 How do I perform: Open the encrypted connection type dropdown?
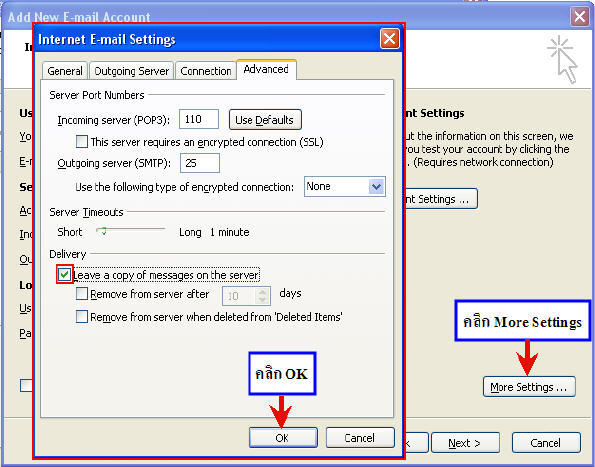coord(376,187)
